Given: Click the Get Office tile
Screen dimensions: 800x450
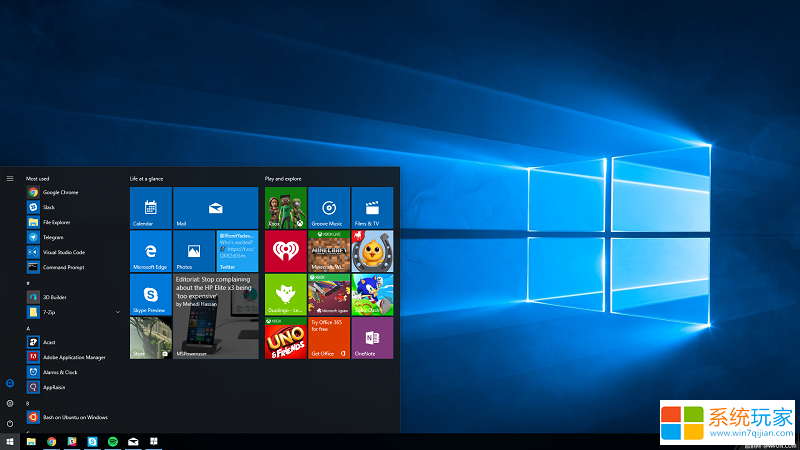Looking at the screenshot, I should [x=329, y=338].
